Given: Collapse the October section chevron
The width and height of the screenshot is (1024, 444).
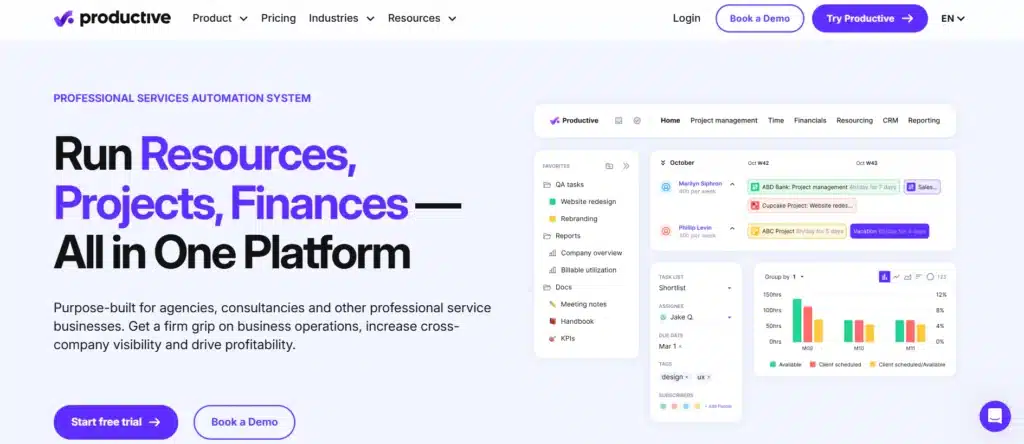Looking at the screenshot, I should [x=663, y=163].
